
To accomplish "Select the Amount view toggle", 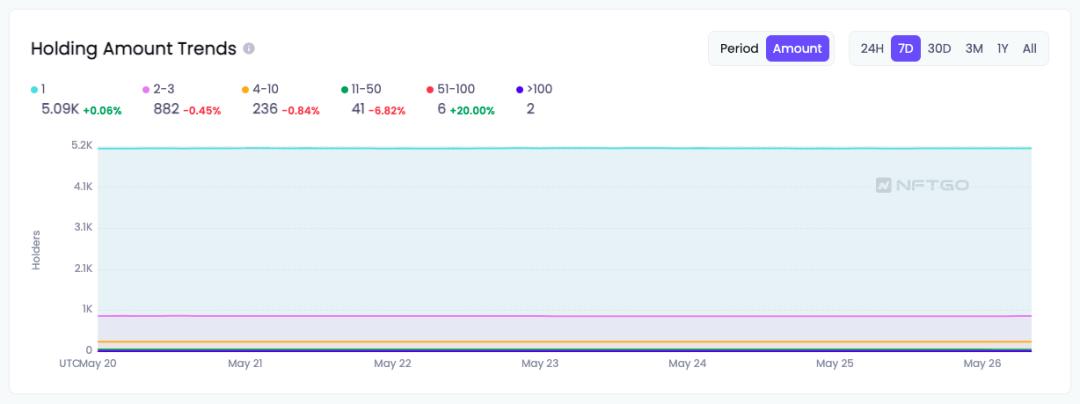I will (x=797, y=48).
